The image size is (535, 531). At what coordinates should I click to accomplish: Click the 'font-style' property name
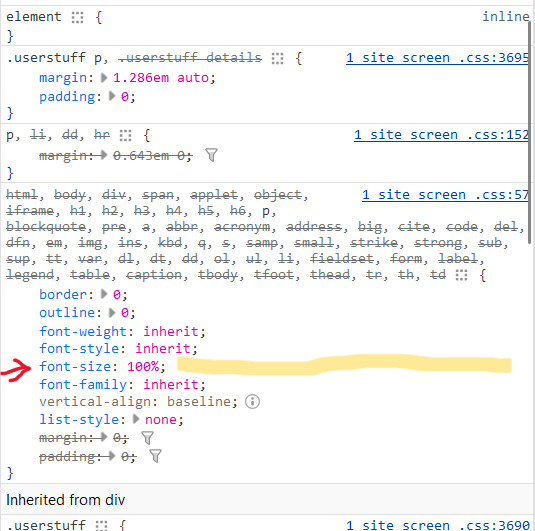point(79,349)
